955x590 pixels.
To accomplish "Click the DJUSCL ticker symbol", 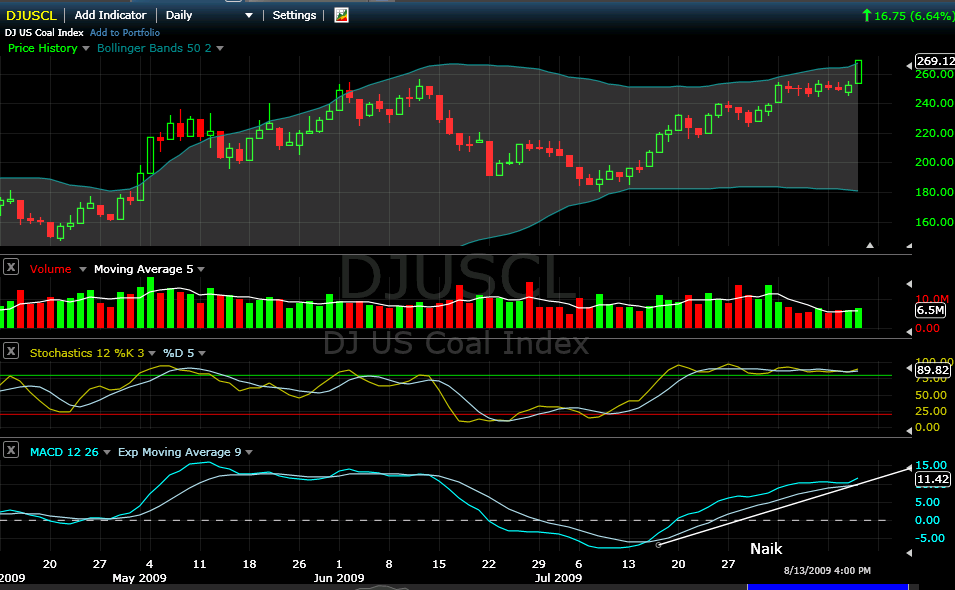I will (x=31, y=15).
